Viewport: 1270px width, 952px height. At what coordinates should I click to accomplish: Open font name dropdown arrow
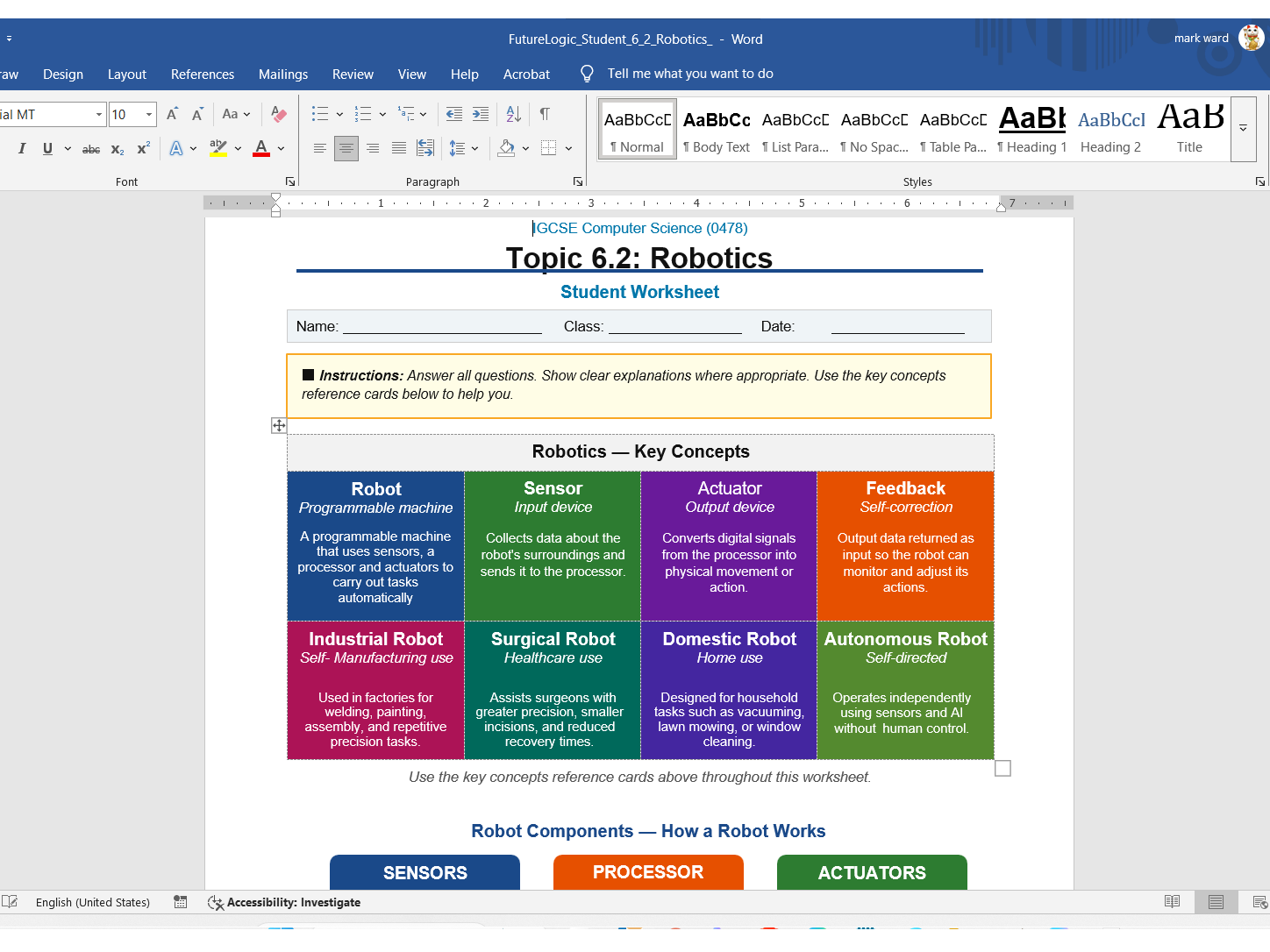point(98,114)
